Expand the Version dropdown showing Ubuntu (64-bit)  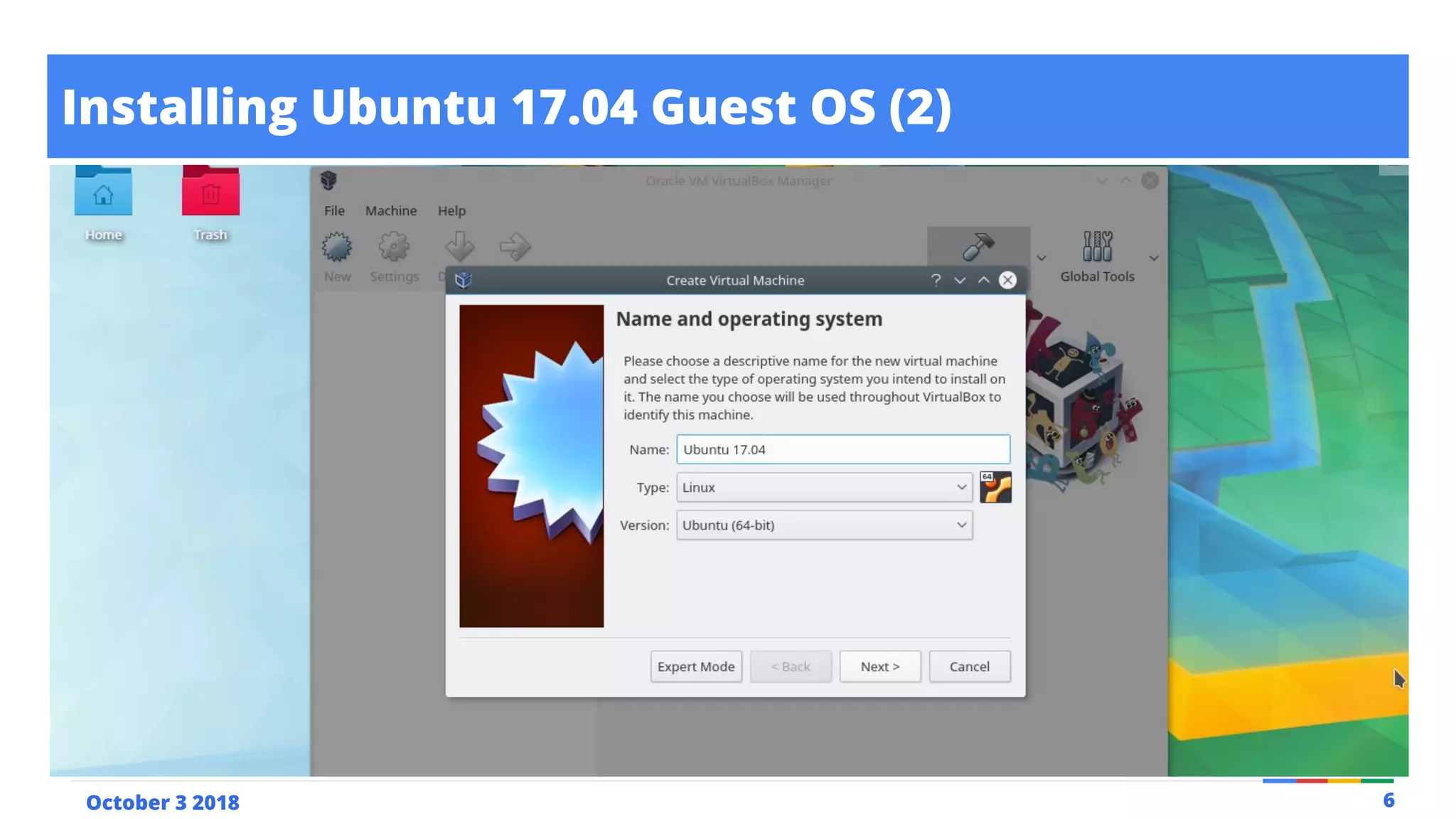[x=824, y=525]
